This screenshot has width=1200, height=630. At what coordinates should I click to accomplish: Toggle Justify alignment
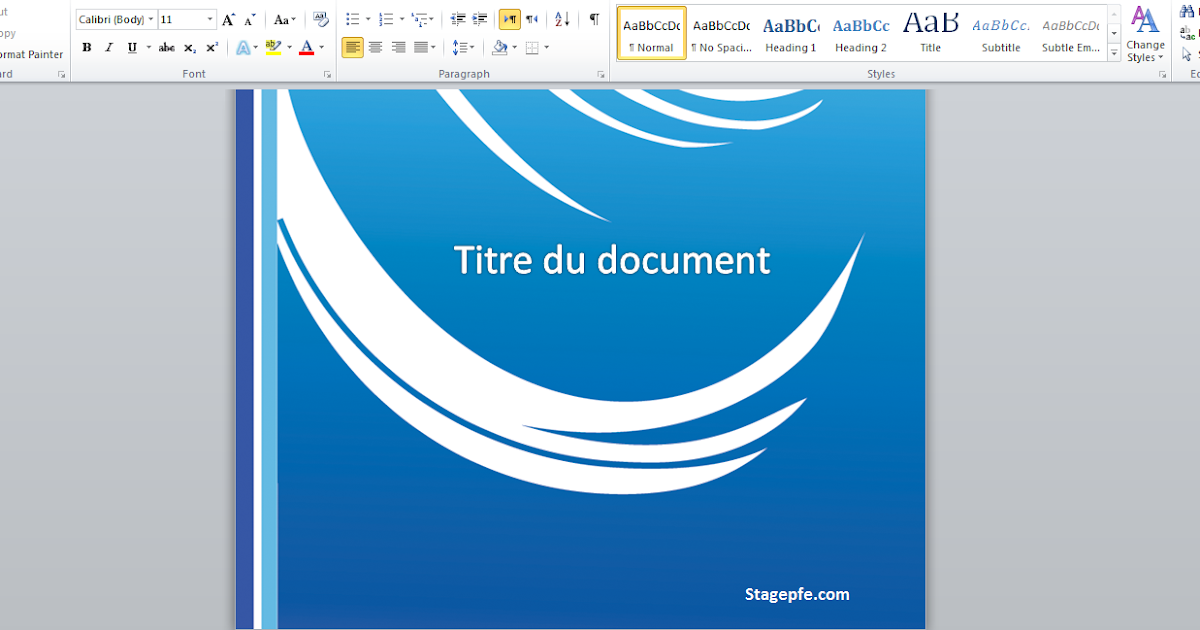coord(420,47)
